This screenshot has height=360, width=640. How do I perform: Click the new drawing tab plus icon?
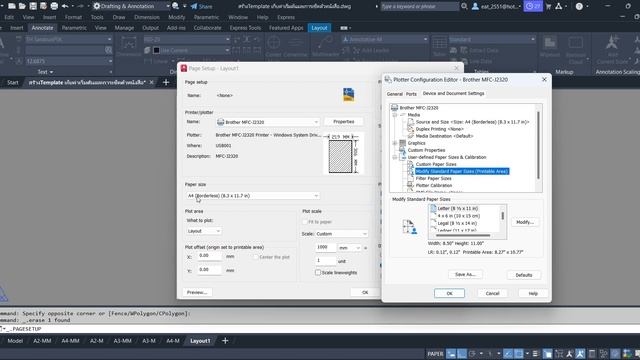tap(166, 82)
